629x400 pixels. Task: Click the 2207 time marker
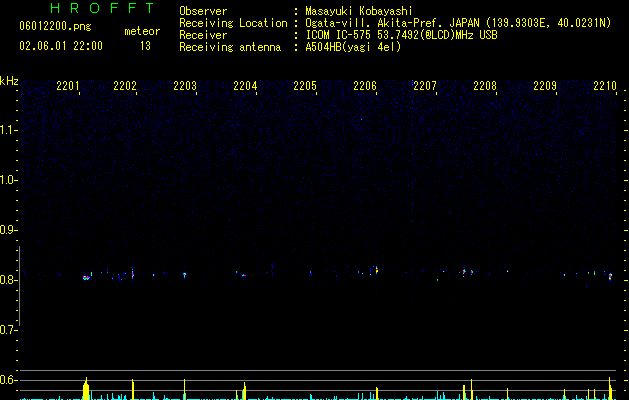[x=425, y=85]
